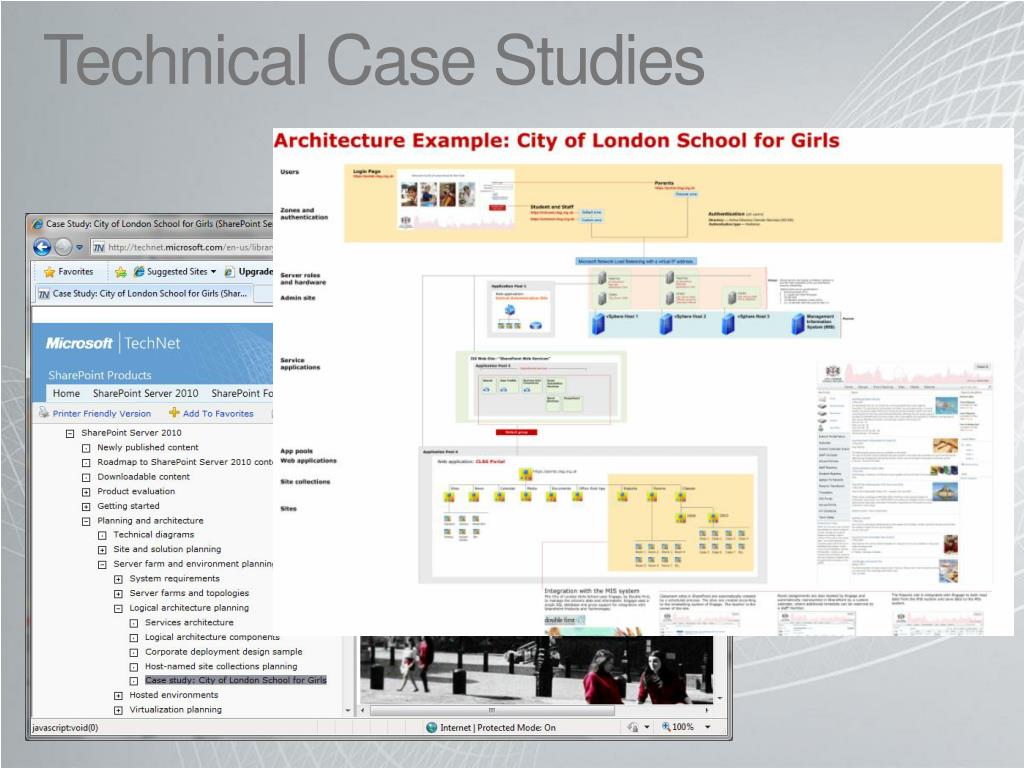Open SharePoint Products heading link
Viewport: 1024px width, 768px height.
(100, 375)
